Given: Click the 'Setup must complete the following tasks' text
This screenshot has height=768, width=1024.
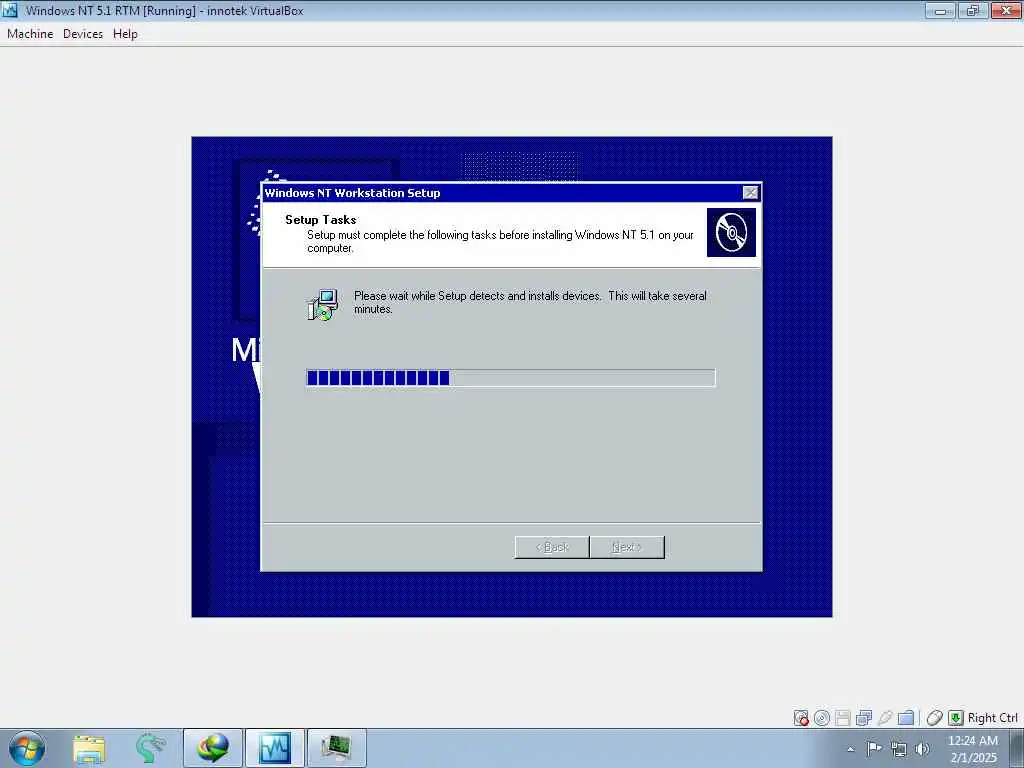Looking at the screenshot, I should click(x=500, y=241).
